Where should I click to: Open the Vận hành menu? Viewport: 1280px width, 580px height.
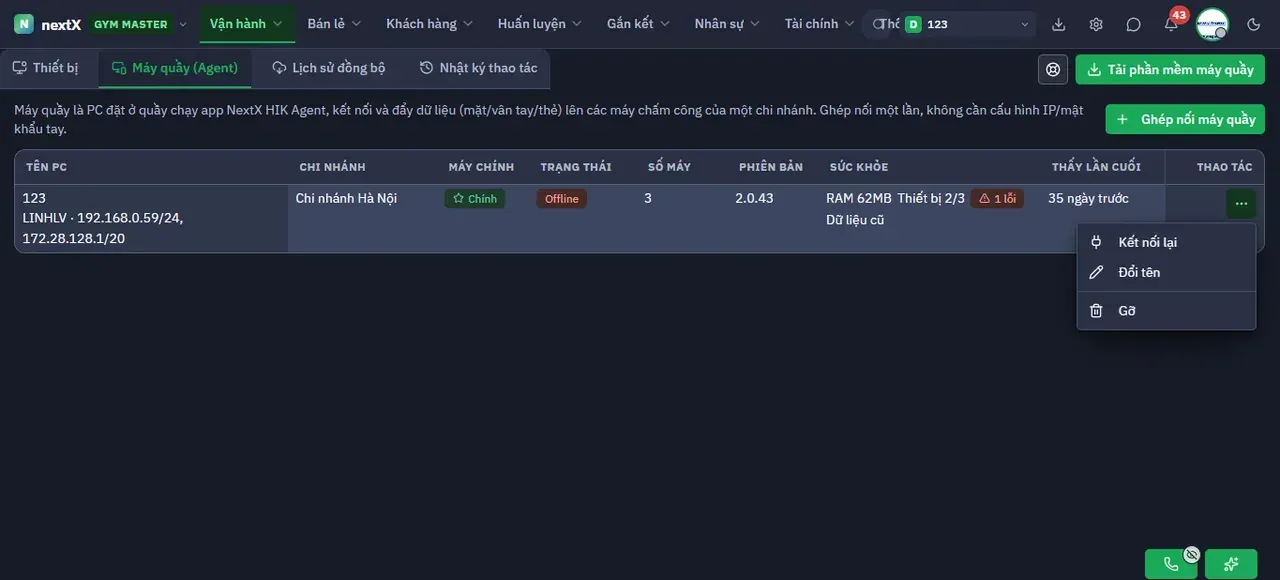[x=247, y=24]
